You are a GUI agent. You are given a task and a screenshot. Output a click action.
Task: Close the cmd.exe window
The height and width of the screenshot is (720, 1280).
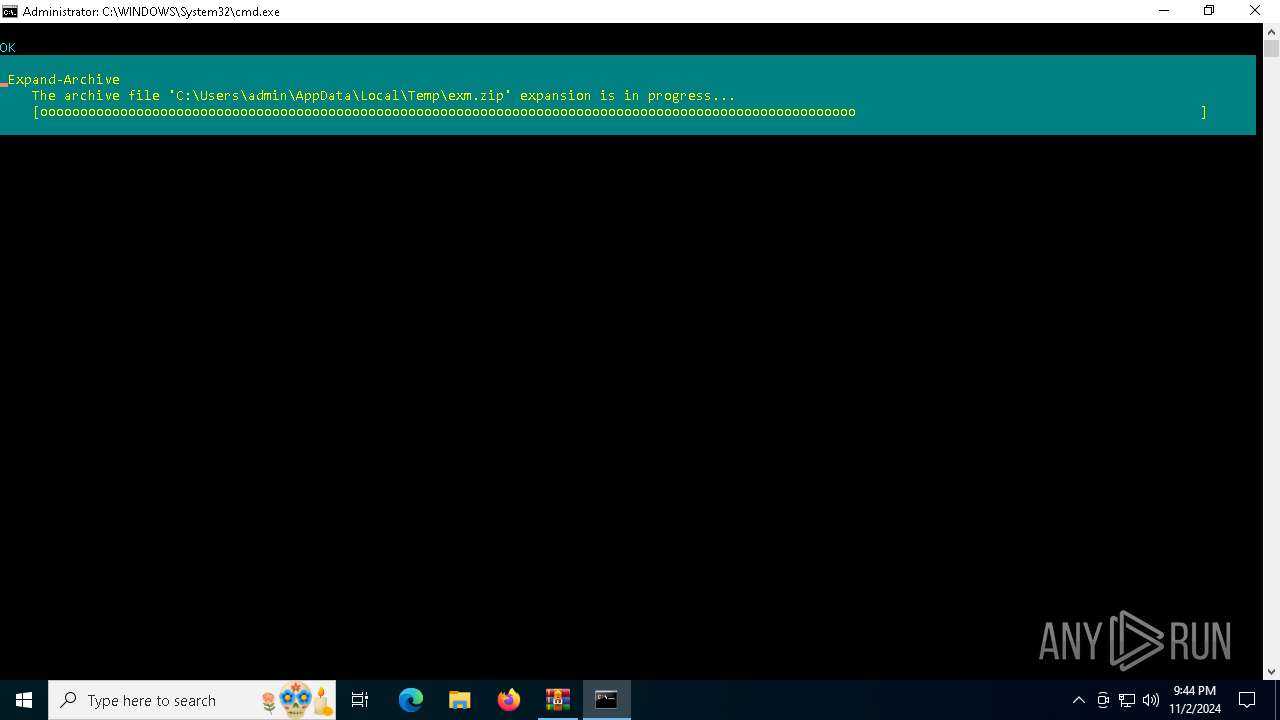(1256, 11)
